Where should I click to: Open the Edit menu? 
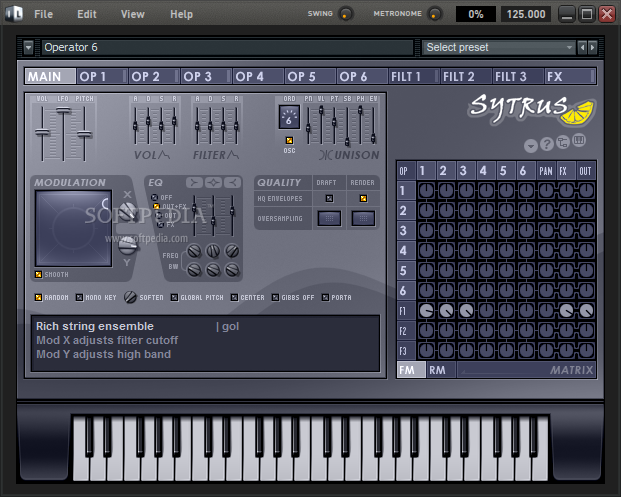tap(87, 14)
